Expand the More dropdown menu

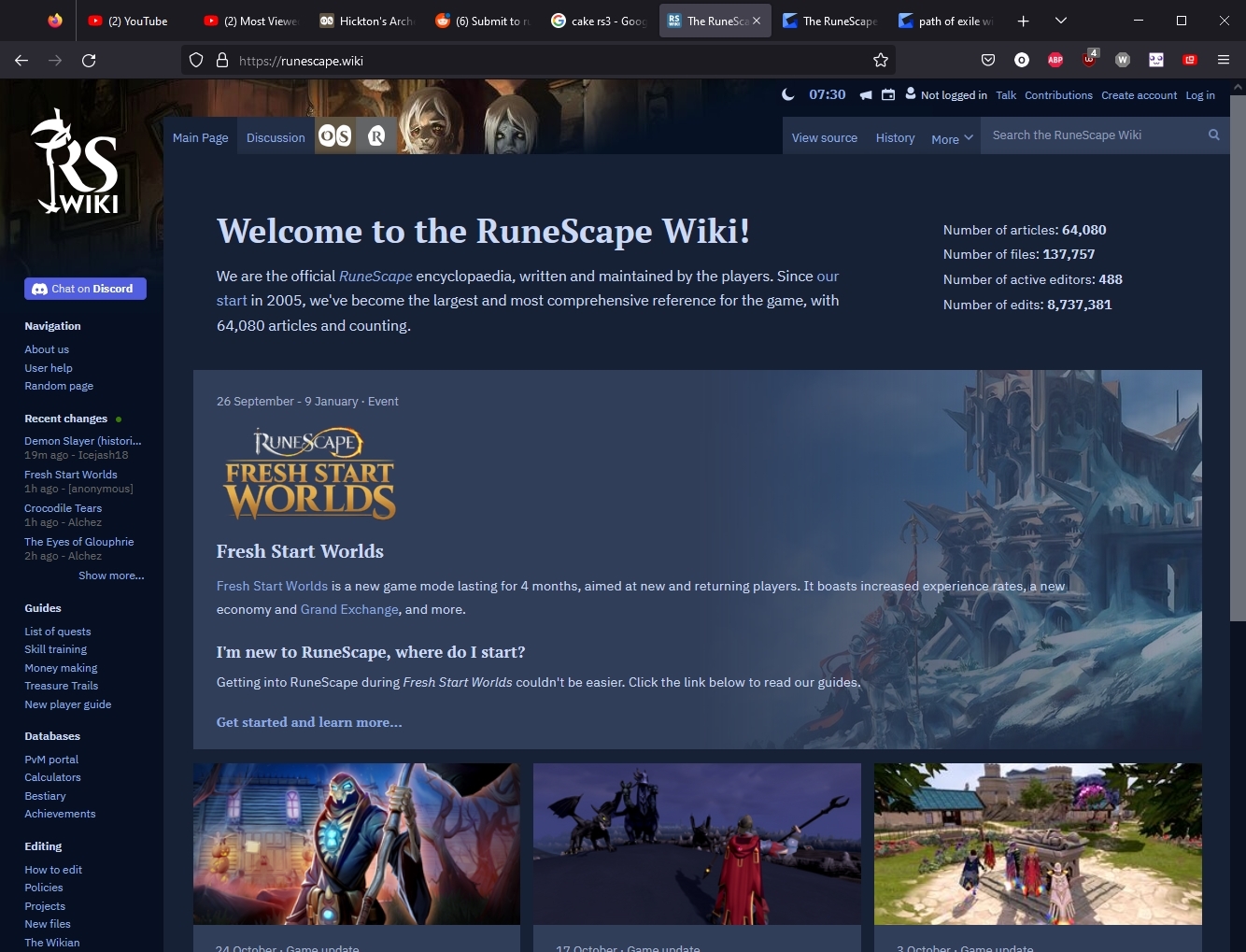952,138
